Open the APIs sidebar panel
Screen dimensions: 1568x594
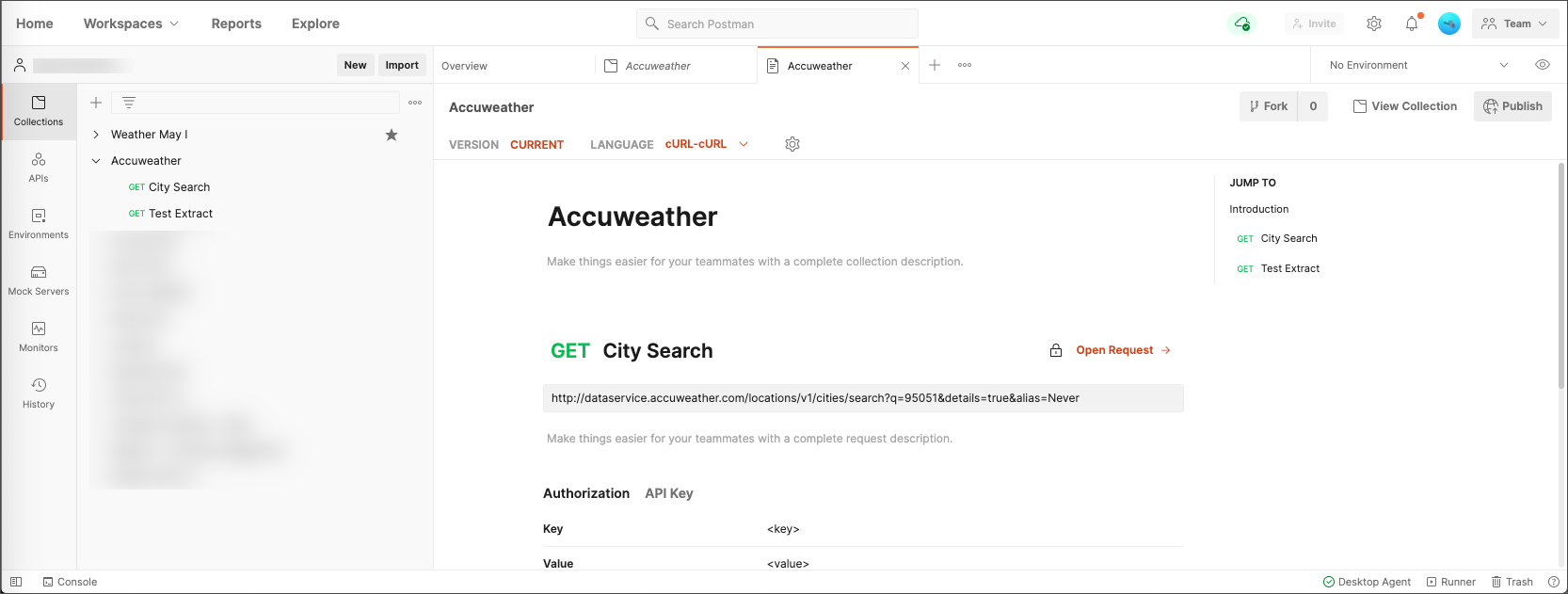pos(39,168)
